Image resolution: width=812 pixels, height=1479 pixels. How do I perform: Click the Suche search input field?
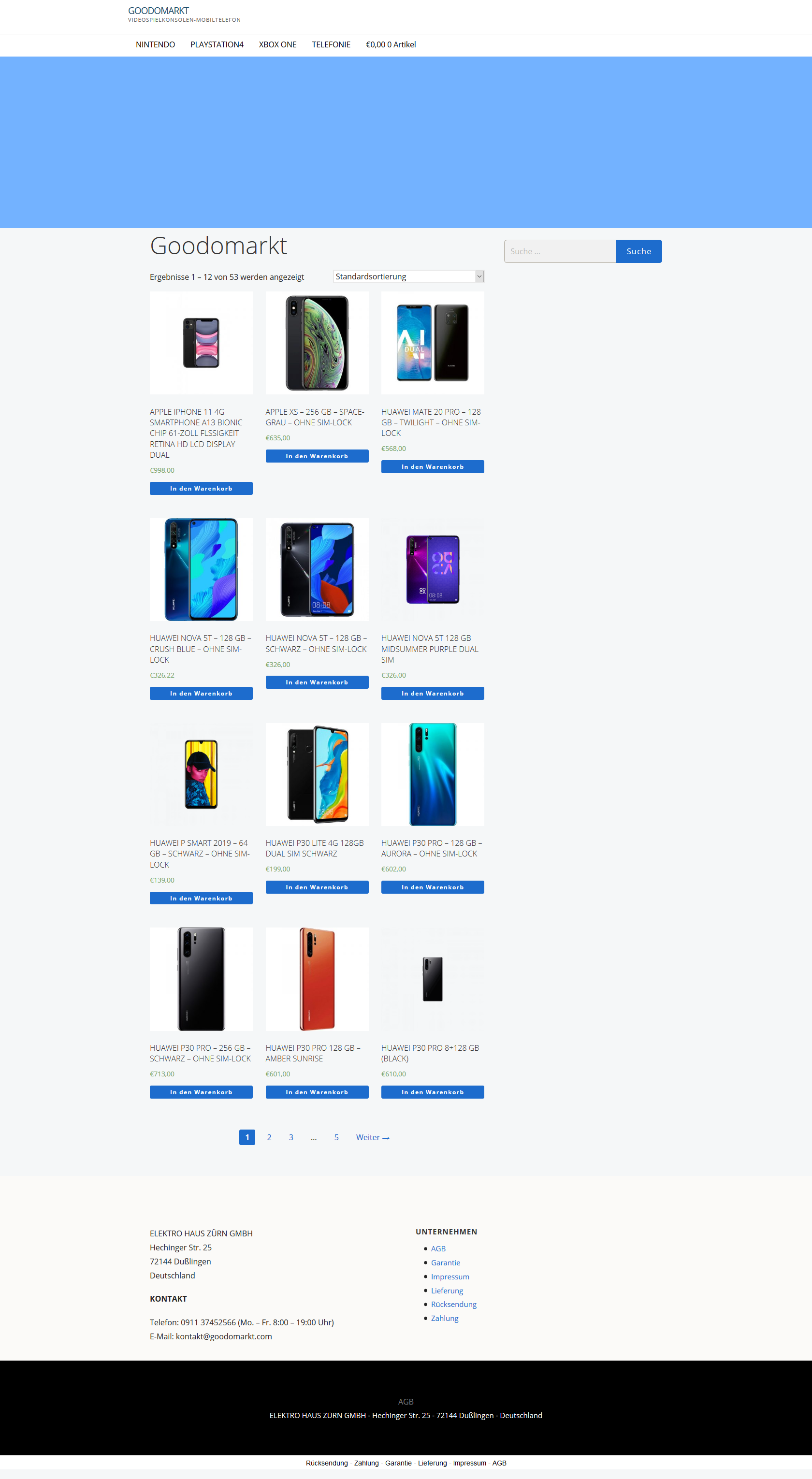point(560,251)
